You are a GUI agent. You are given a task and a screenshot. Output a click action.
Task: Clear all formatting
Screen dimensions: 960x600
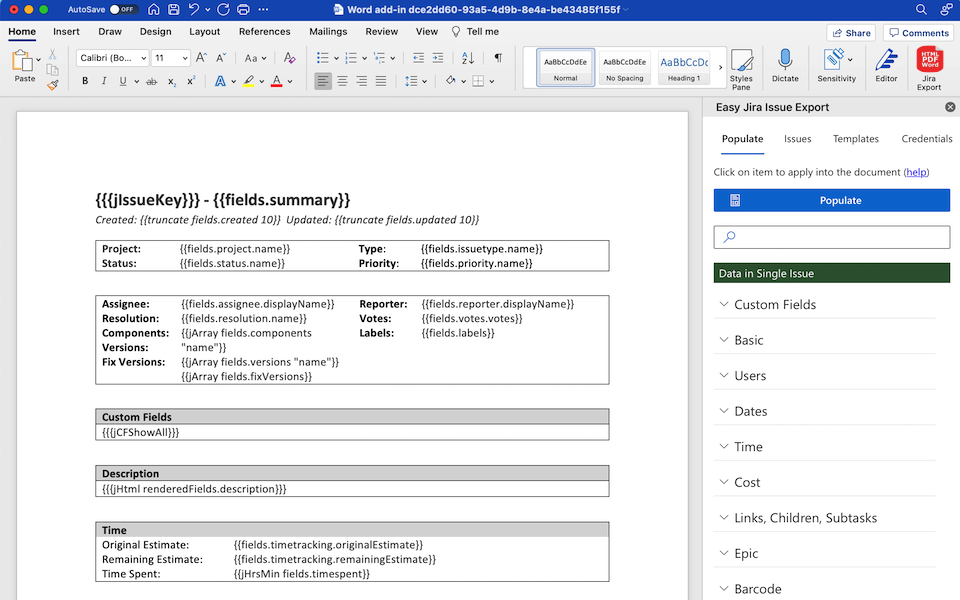[290, 58]
